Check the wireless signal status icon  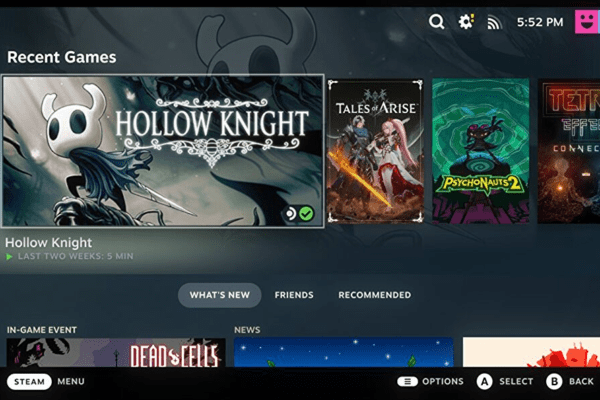(x=494, y=23)
